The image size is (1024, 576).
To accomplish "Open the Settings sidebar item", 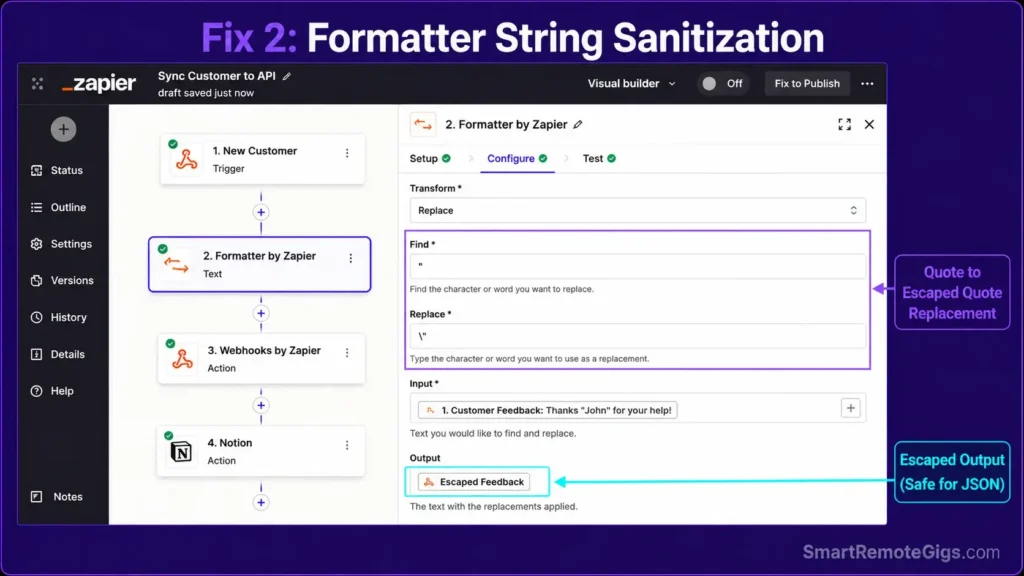I will tap(61, 244).
